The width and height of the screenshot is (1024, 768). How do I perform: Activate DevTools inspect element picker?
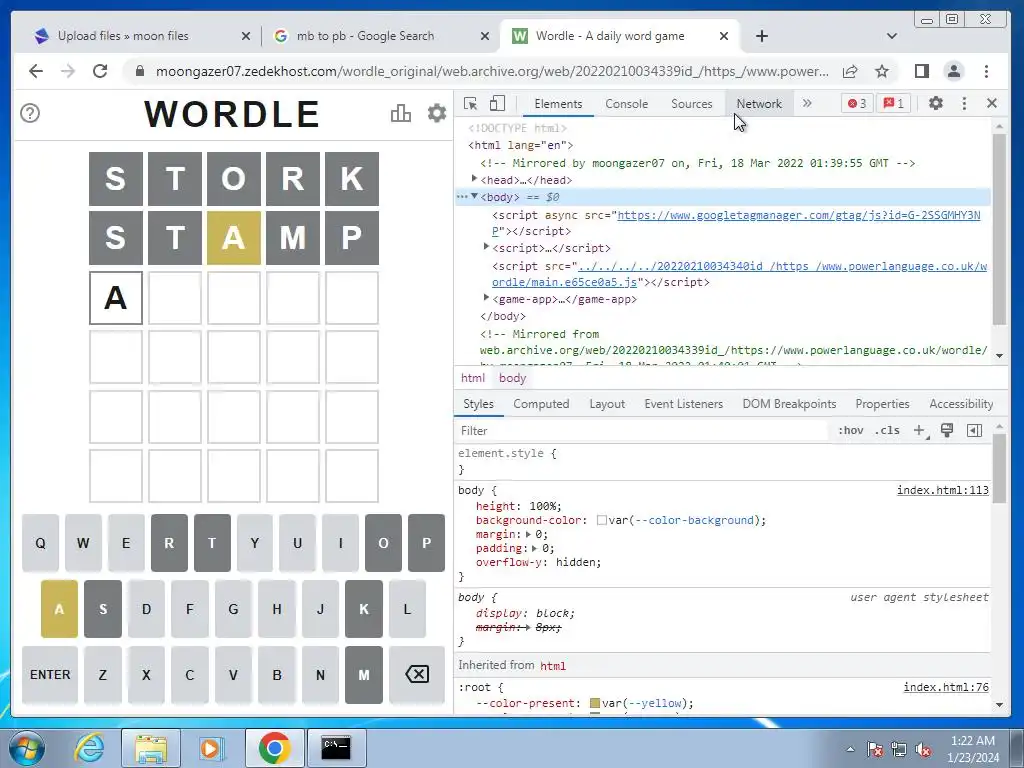point(470,103)
